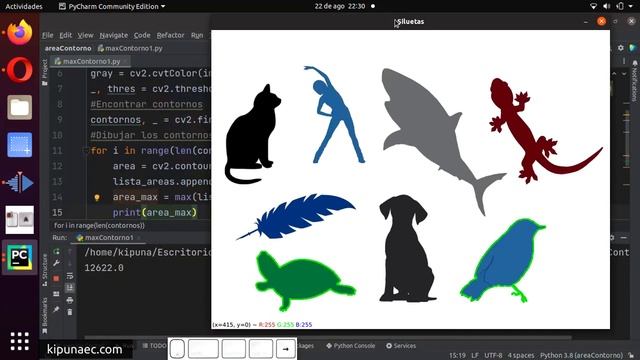
Task: Open the Edit menu
Action: tap(65, 35)
